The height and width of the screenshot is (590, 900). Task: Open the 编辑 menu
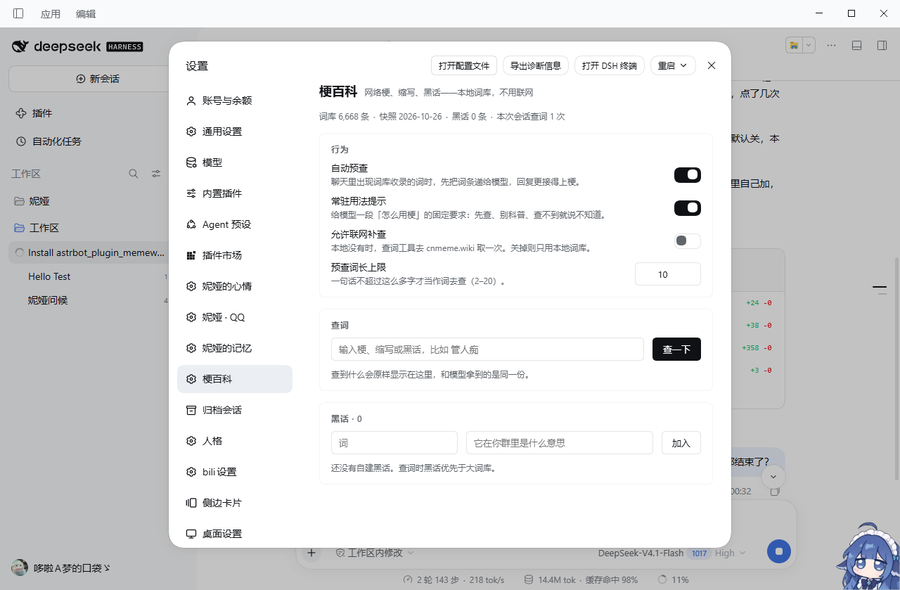coord(86,14)
